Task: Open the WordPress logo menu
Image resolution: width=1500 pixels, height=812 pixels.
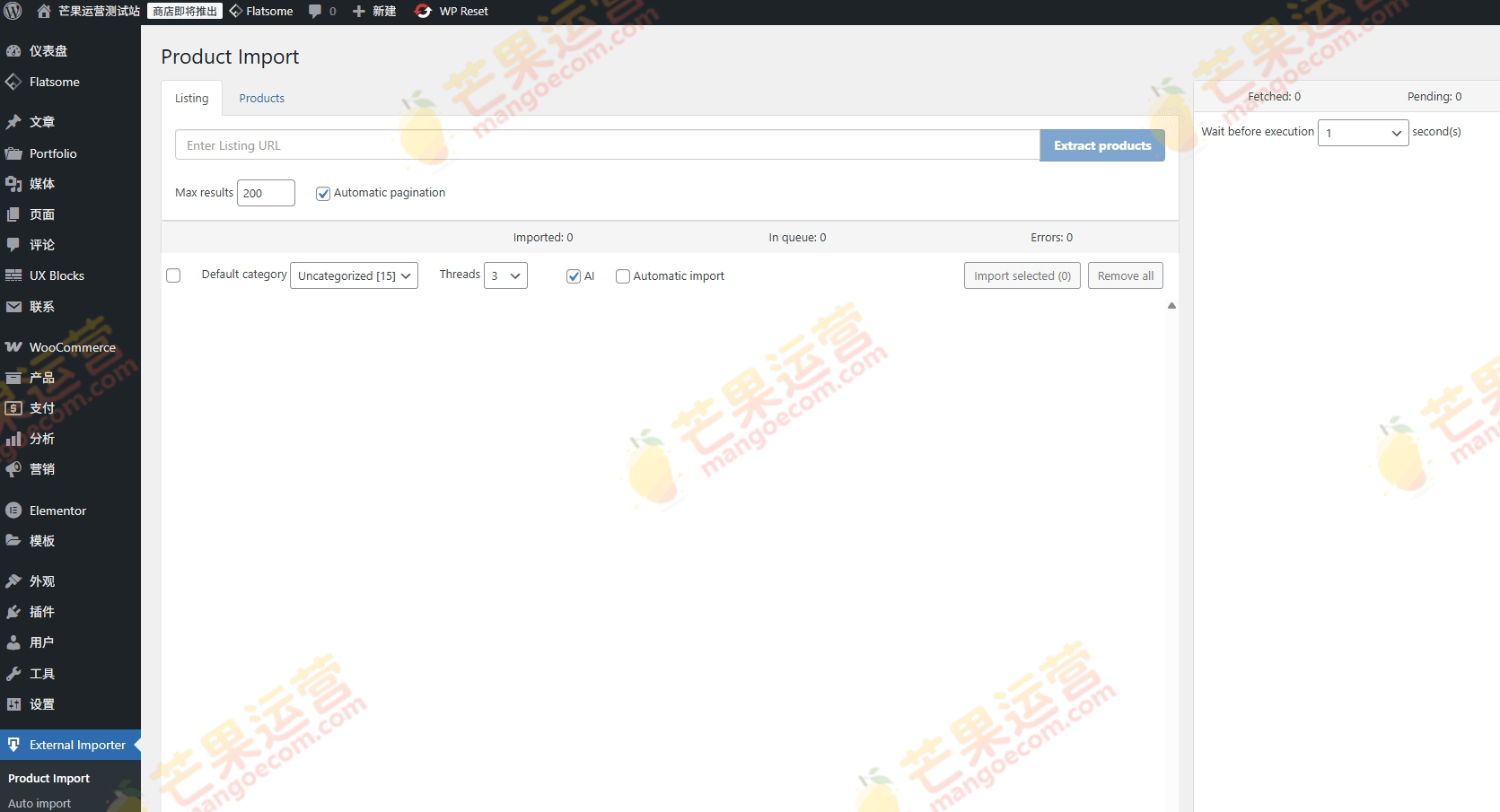Action: (13, 11)
